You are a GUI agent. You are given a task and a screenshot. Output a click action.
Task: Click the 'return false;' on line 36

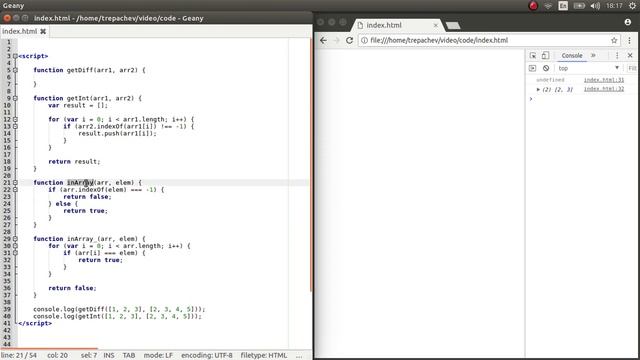pyautogui.click(x=72, y=288)
